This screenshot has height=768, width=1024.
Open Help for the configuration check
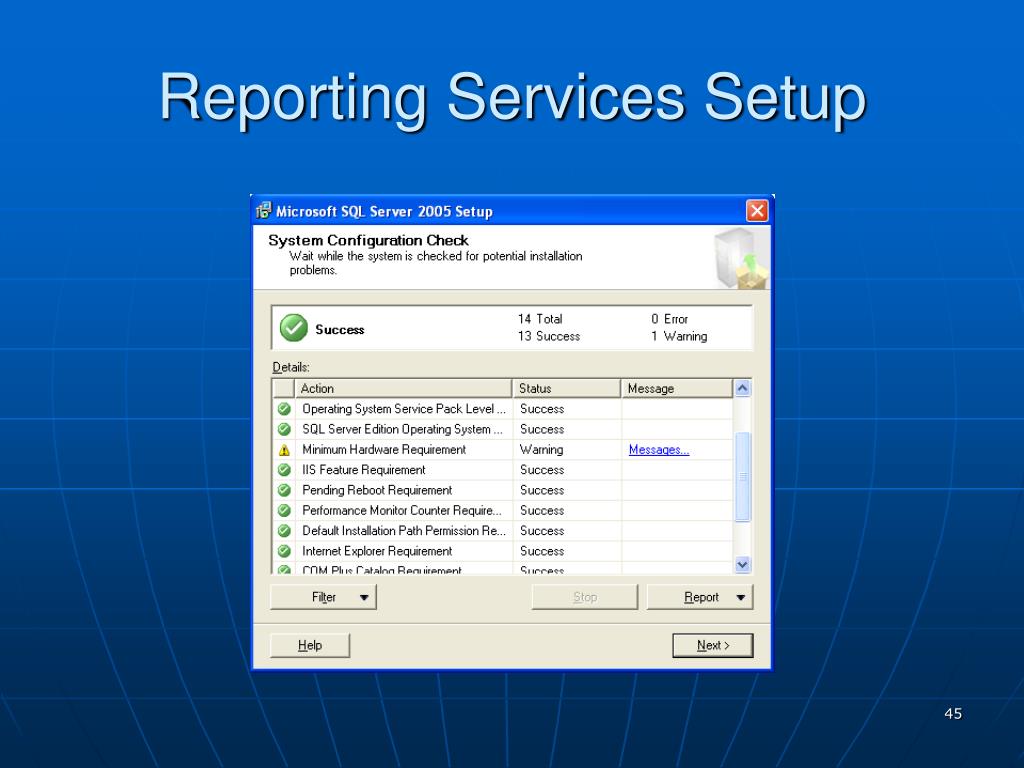tap(310, 645)
